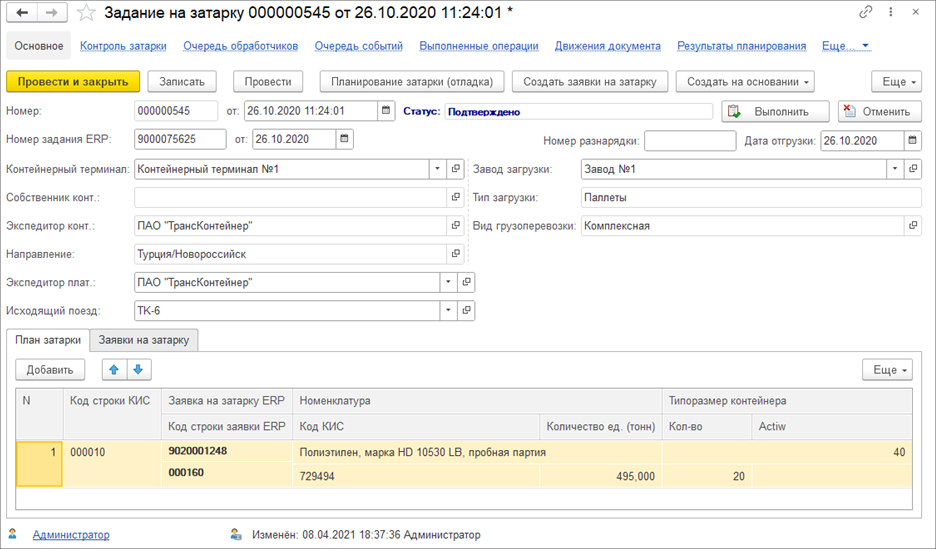Expand Завод загрузки dropdown list

click(x=894, y=169)
